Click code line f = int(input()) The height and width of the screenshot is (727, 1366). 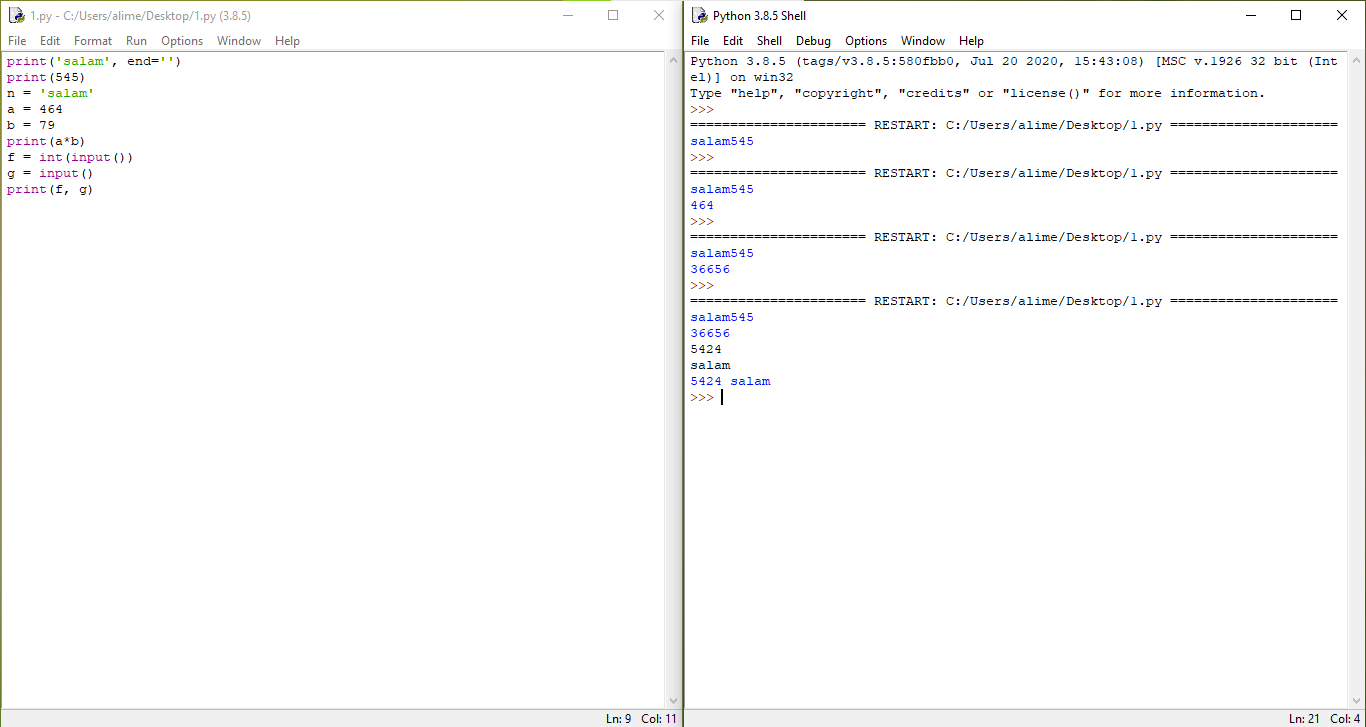70,157
